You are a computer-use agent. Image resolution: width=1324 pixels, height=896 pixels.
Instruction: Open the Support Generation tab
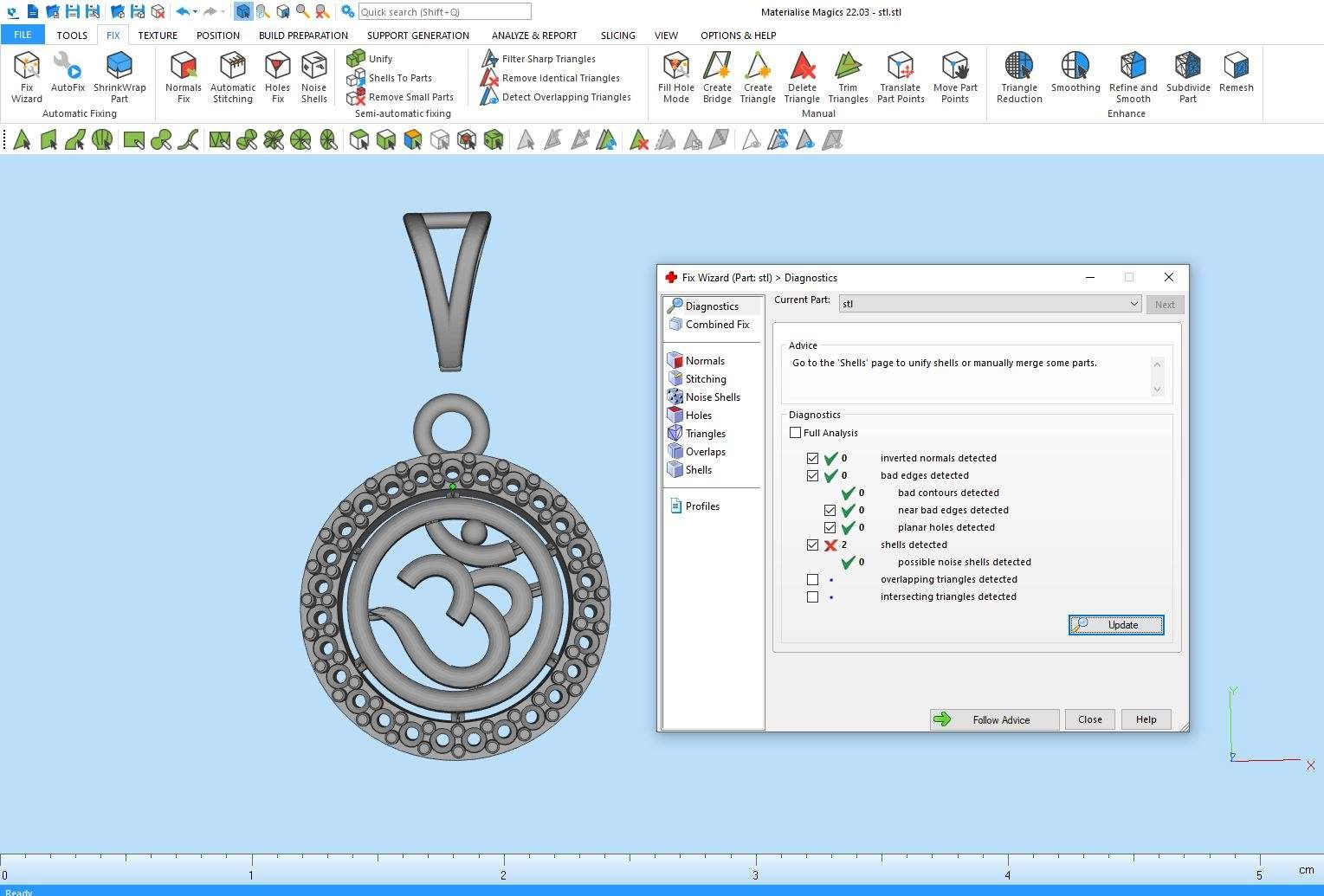(x=417, y=35)
